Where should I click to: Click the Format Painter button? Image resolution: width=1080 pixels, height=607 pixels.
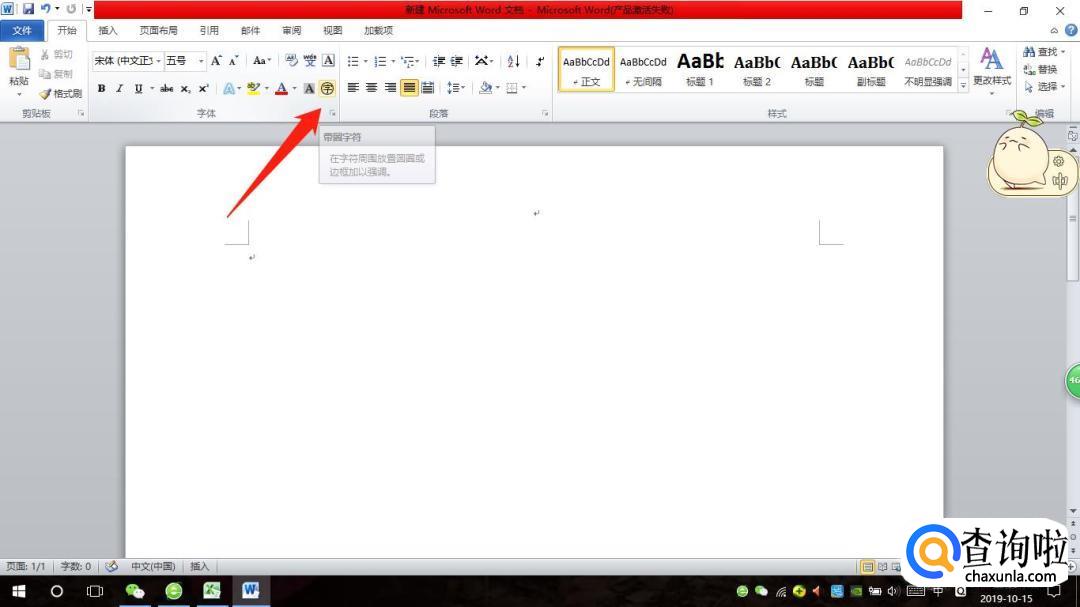coord(61,93)
